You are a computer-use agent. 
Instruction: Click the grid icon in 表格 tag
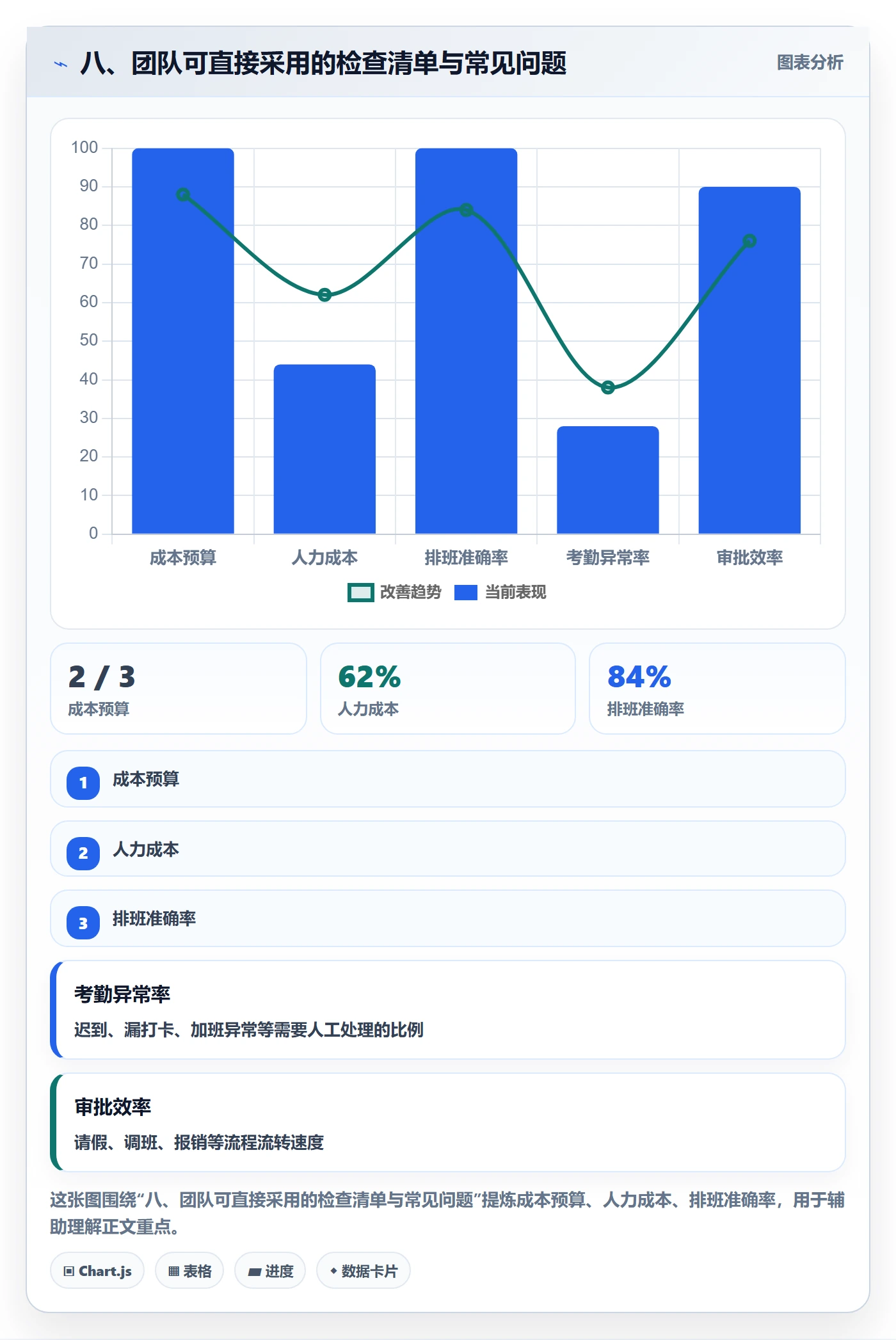click(173, 1272)
